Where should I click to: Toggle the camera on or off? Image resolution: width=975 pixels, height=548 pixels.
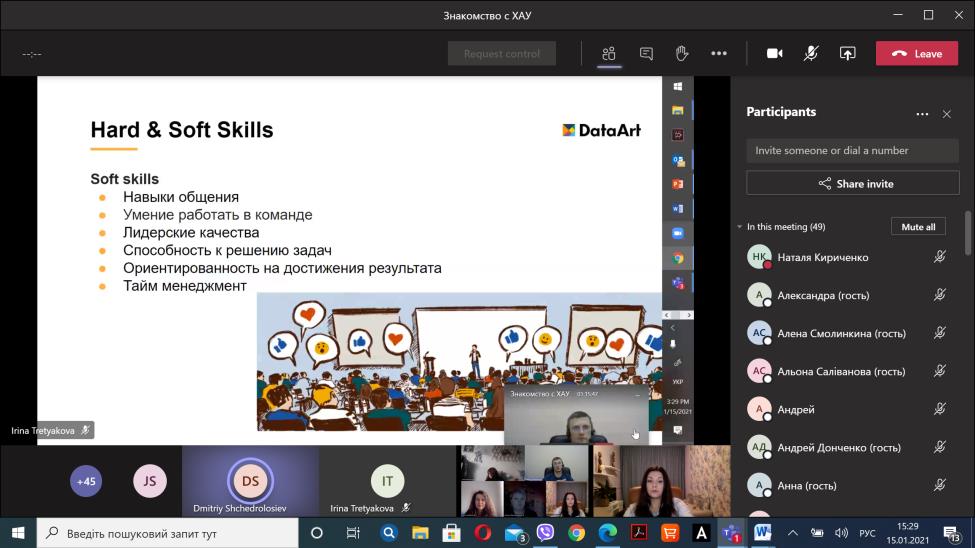[774, 54]
